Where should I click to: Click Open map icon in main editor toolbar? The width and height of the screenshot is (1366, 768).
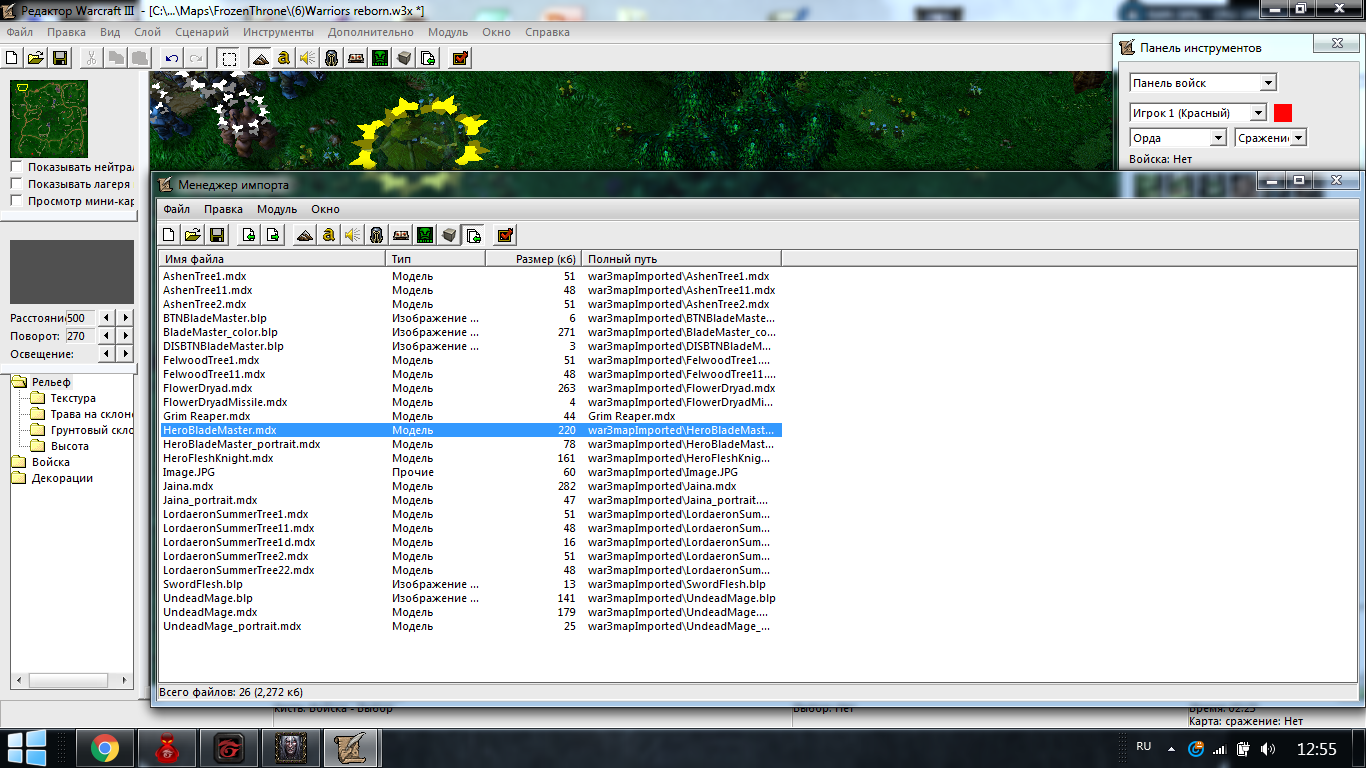(x=36, y=58)
